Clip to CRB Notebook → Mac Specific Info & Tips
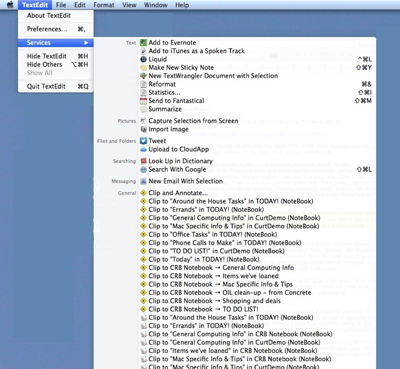 (x=257, y=284)
